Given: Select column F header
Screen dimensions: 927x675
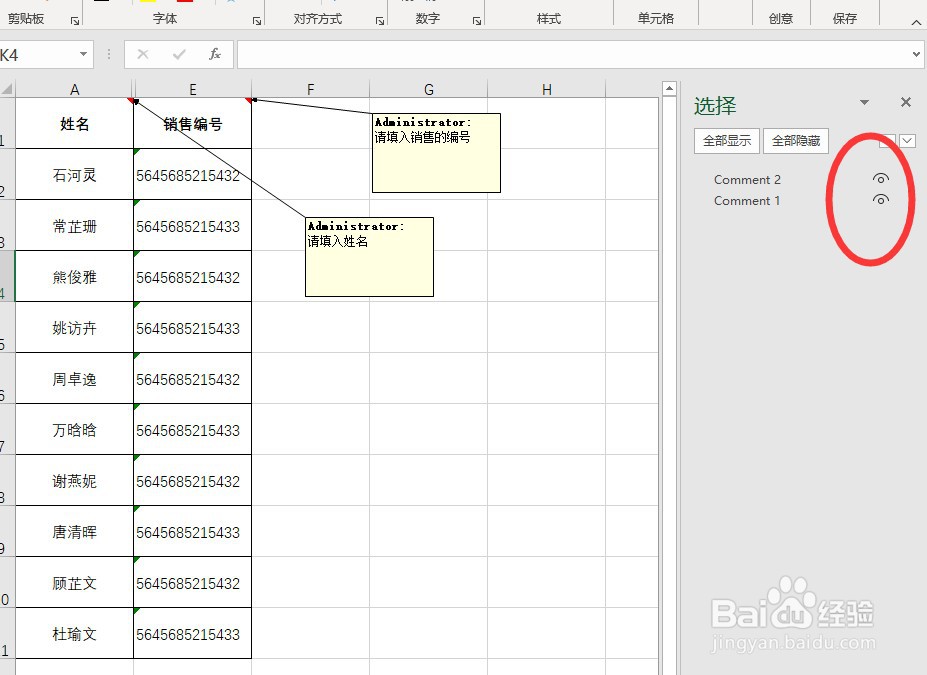Looking at the screenshot, I should tap(310, 89).
